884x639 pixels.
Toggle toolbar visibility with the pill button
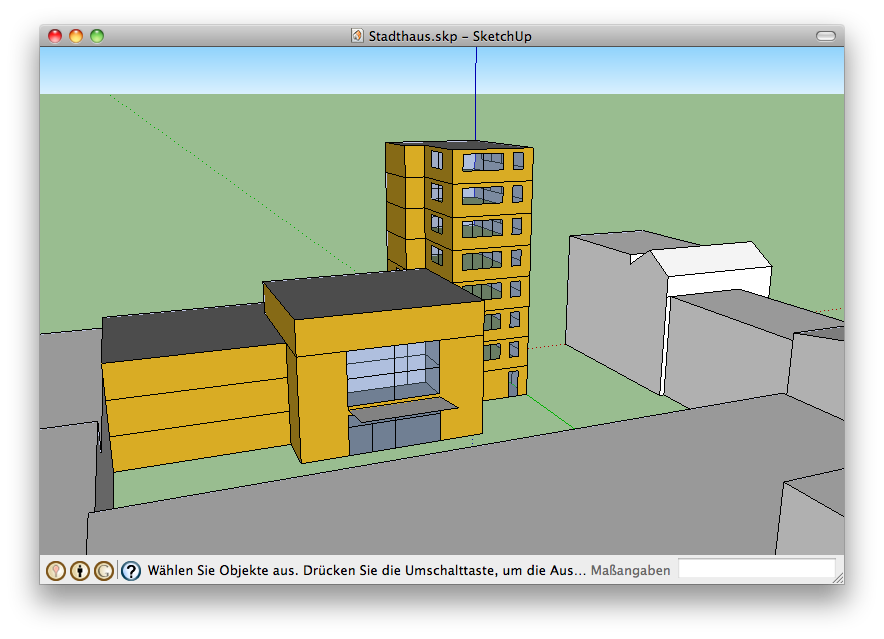click(x=825, y=36)
